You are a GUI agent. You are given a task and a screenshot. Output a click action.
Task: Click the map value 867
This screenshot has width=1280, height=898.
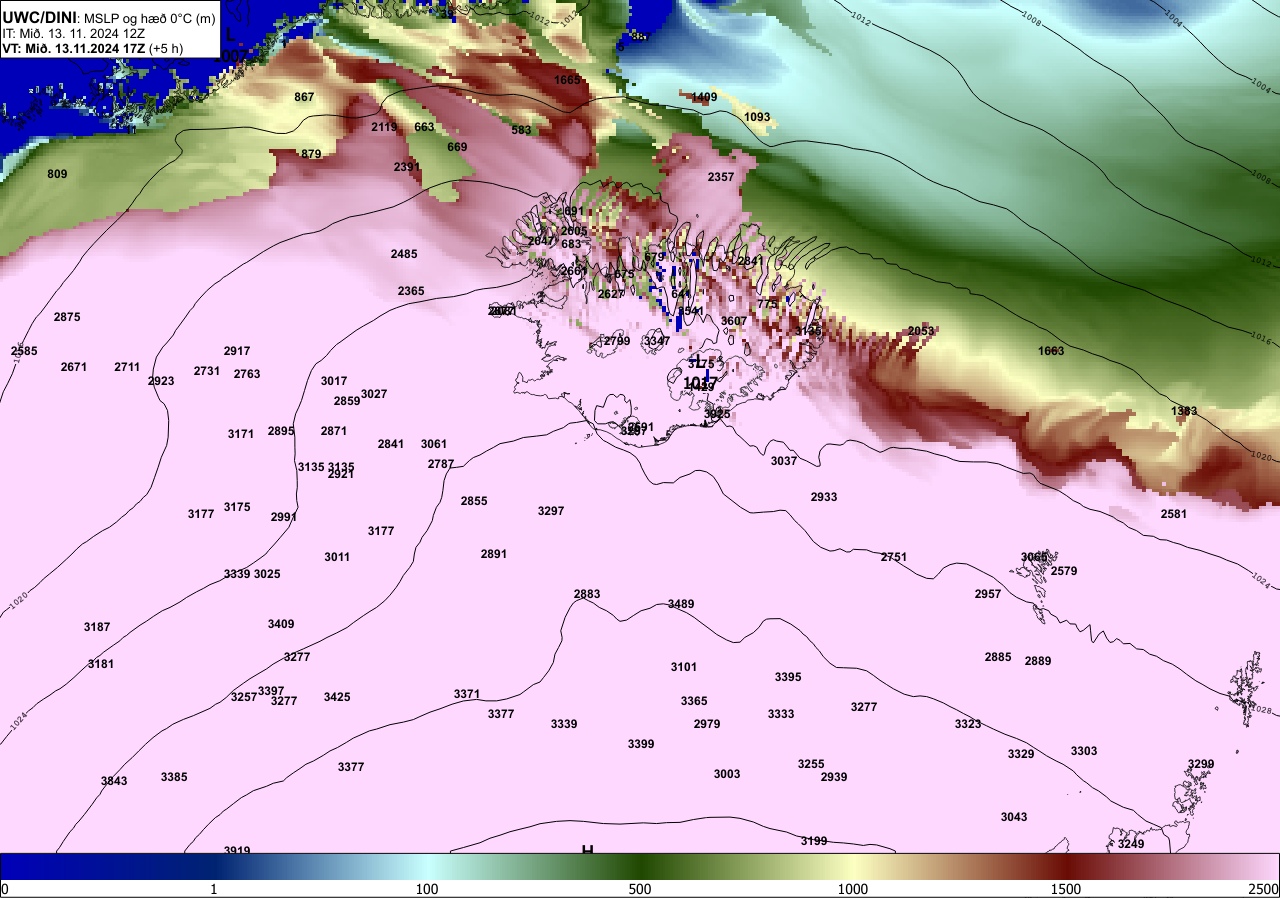pyautogui.click(x=304, y=97)
